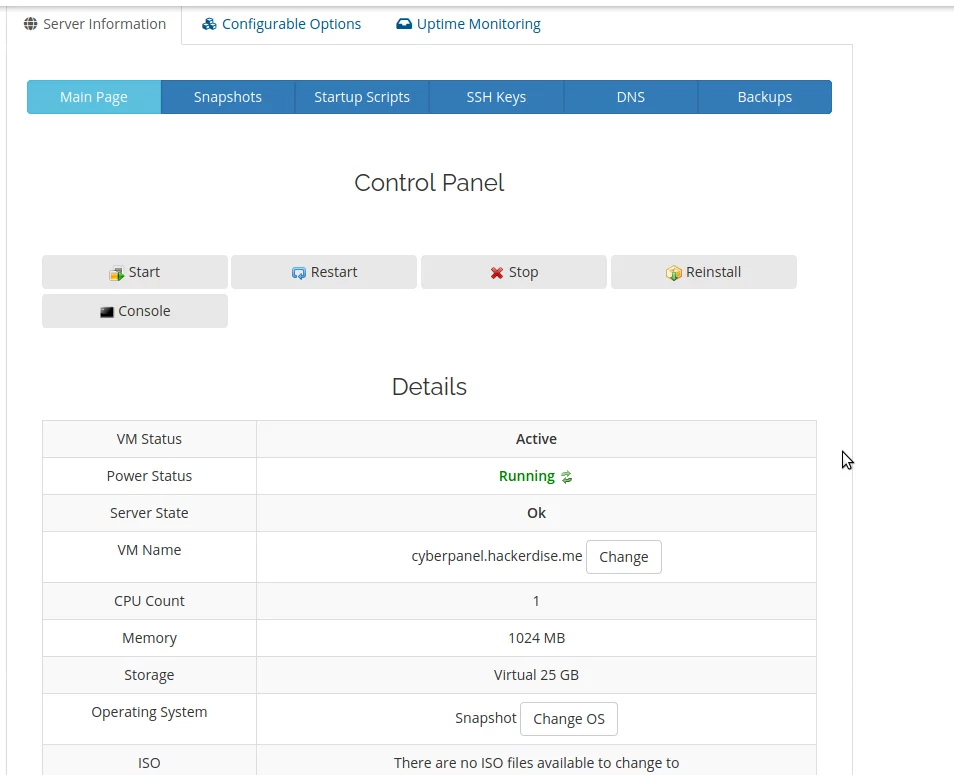Go to the DNS tab
Screen dimensions: 954x775
click(631, 97)
